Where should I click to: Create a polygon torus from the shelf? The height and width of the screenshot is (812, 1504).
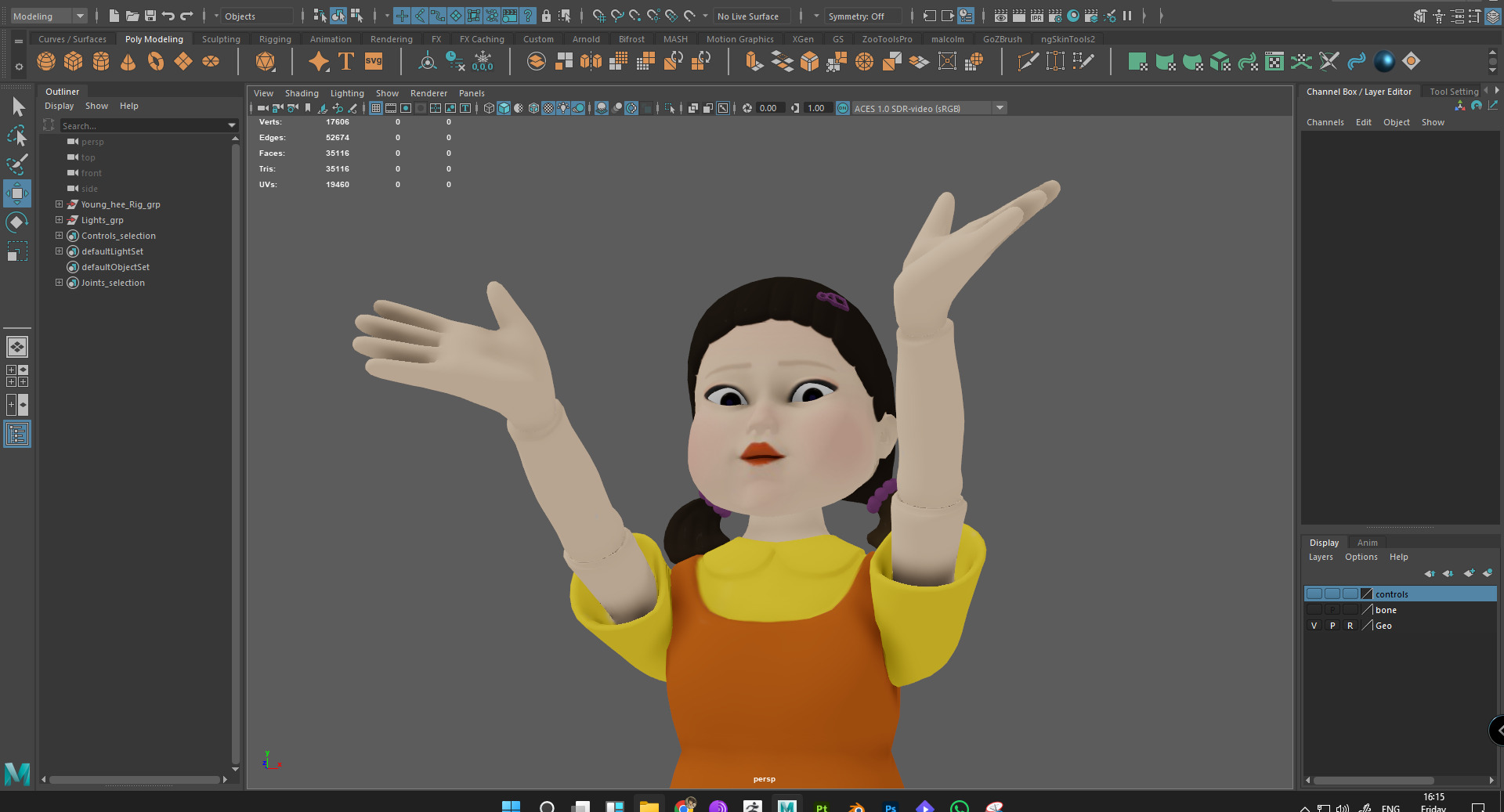tap(156, 61)
